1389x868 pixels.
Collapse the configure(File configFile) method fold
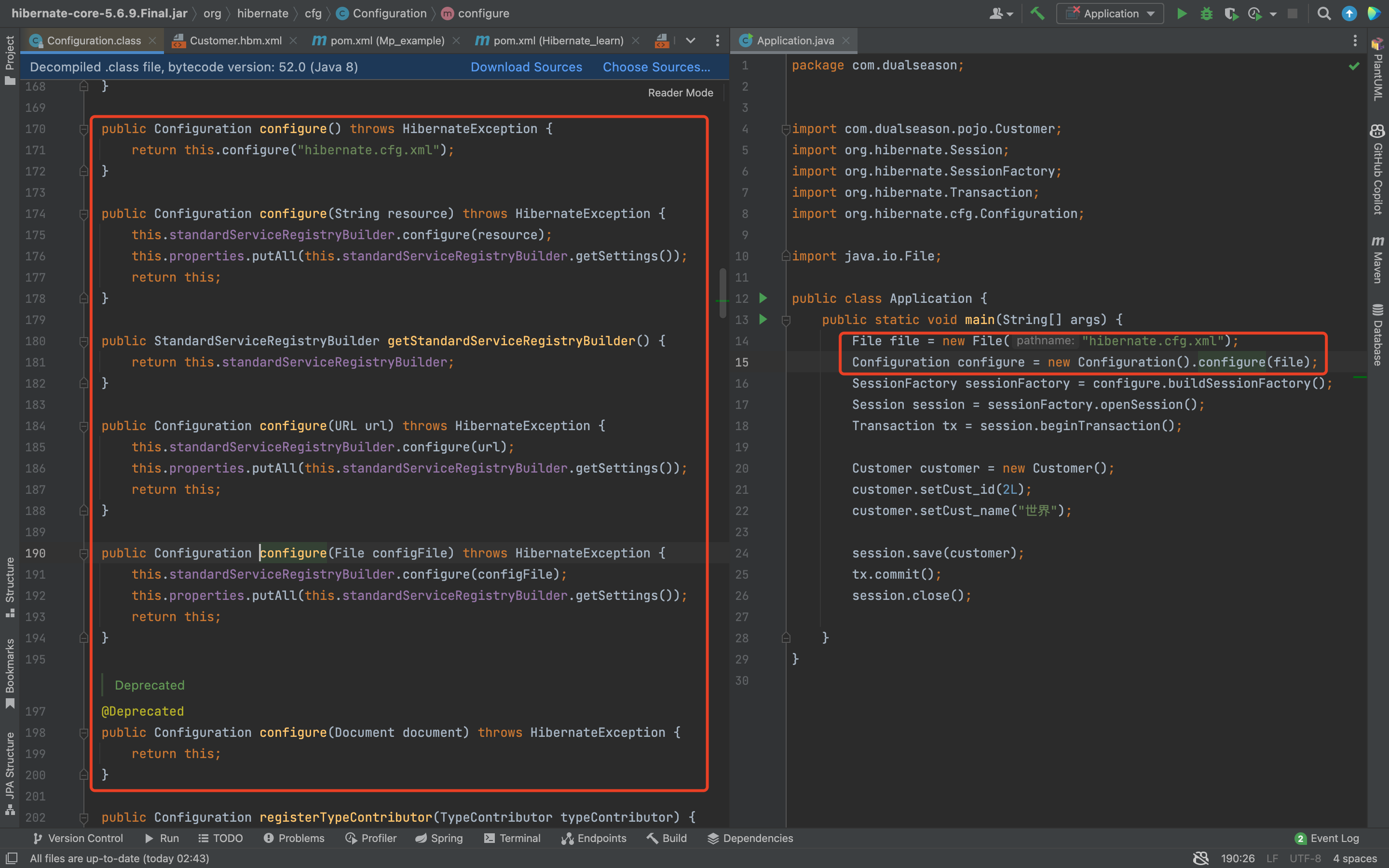(x=84, y=554)
